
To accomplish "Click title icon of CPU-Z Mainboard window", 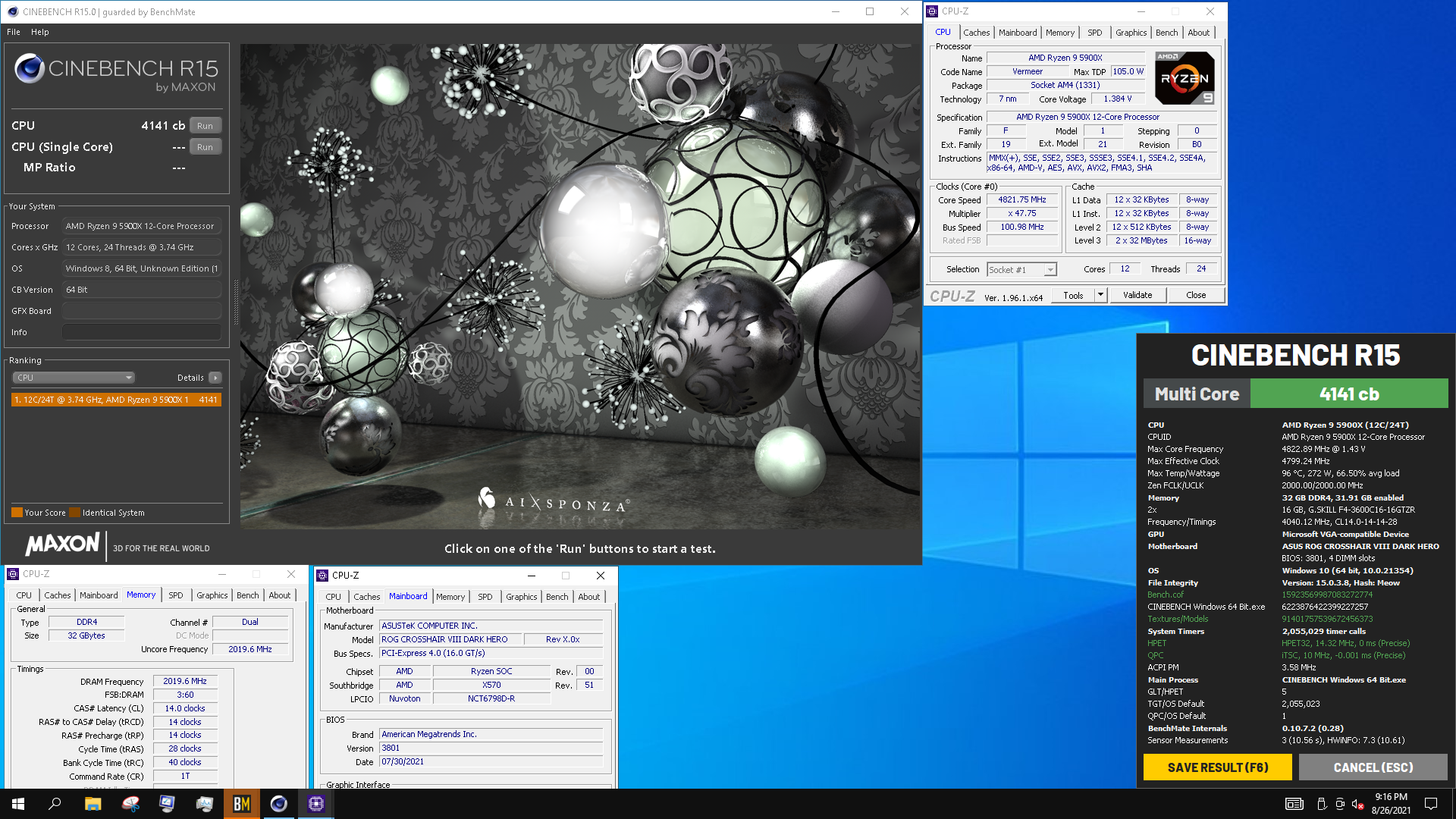I will (x=322, y=576).
